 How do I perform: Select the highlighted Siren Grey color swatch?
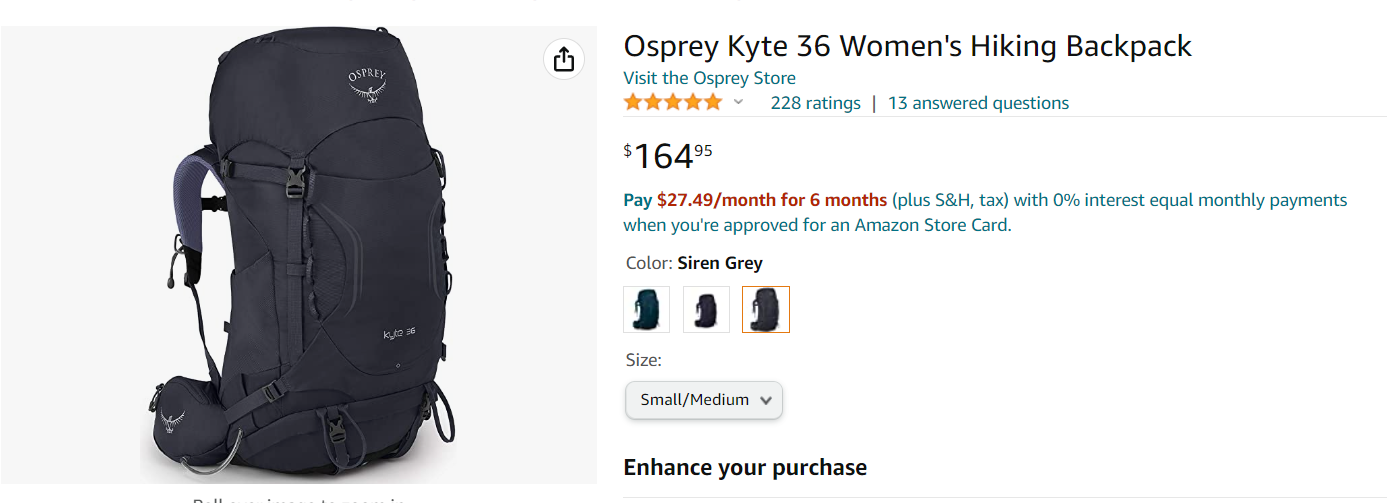[x=766, y=309]
